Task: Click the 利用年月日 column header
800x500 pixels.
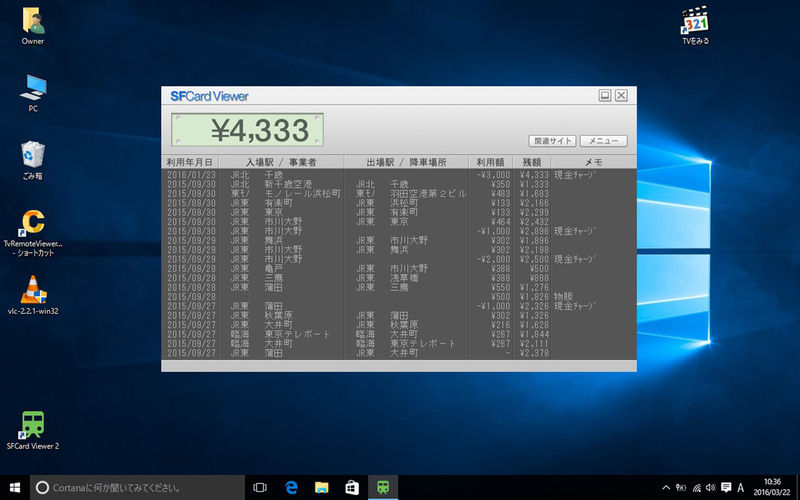Action: pos(189,161)
